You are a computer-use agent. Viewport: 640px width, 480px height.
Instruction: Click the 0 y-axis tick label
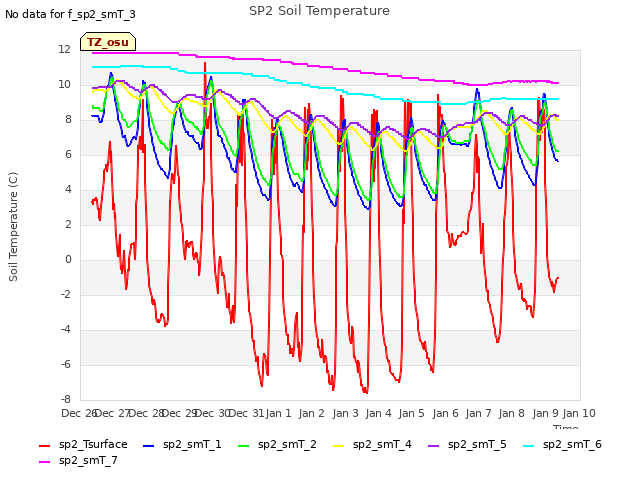(68, 260)
